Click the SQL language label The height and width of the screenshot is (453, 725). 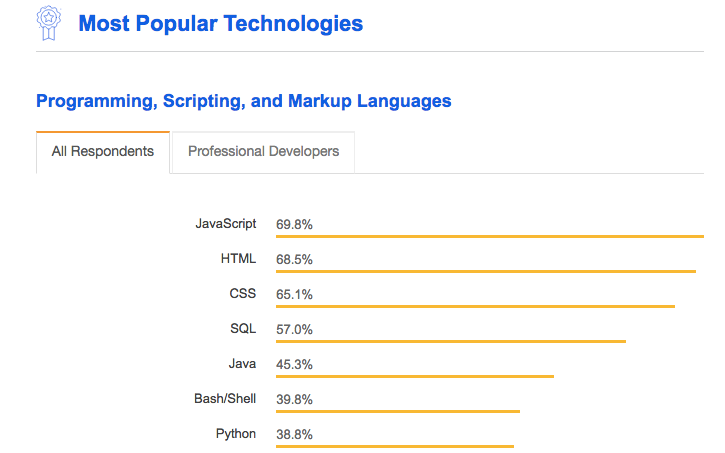tap(243, 329)
